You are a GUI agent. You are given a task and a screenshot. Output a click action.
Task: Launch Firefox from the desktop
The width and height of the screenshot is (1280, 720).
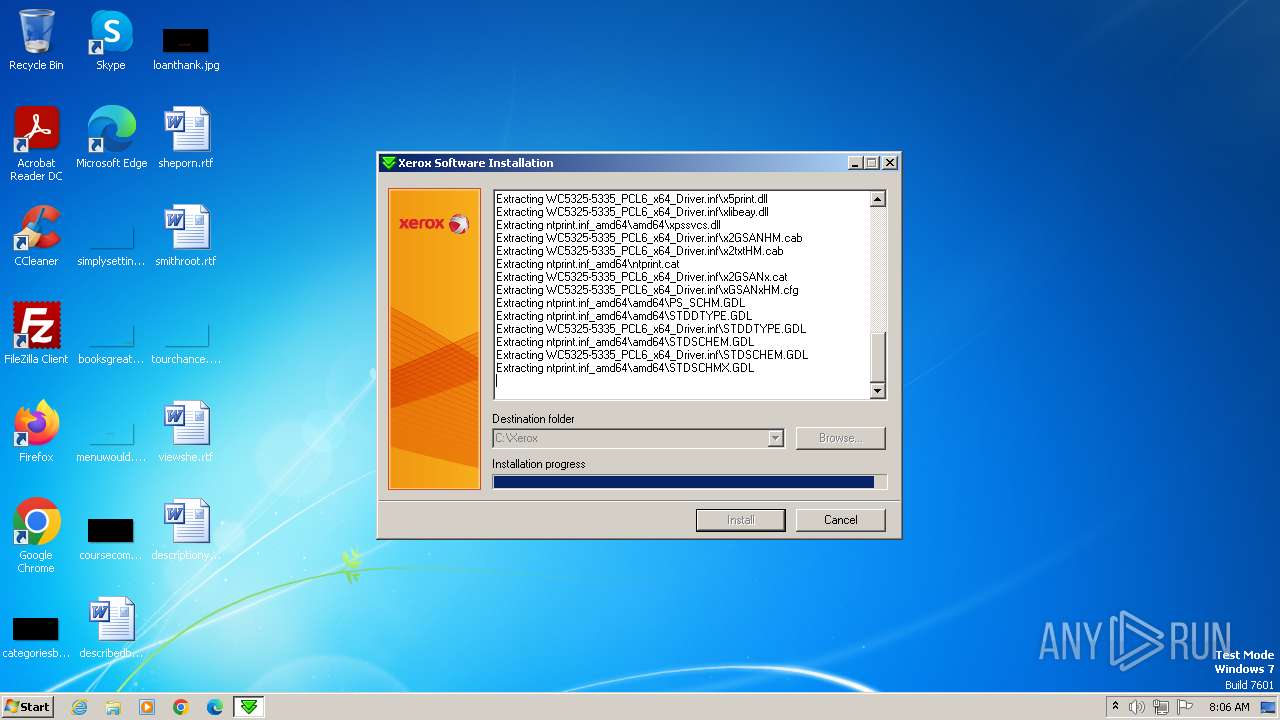pyautogui.click(x=36, y=432)
